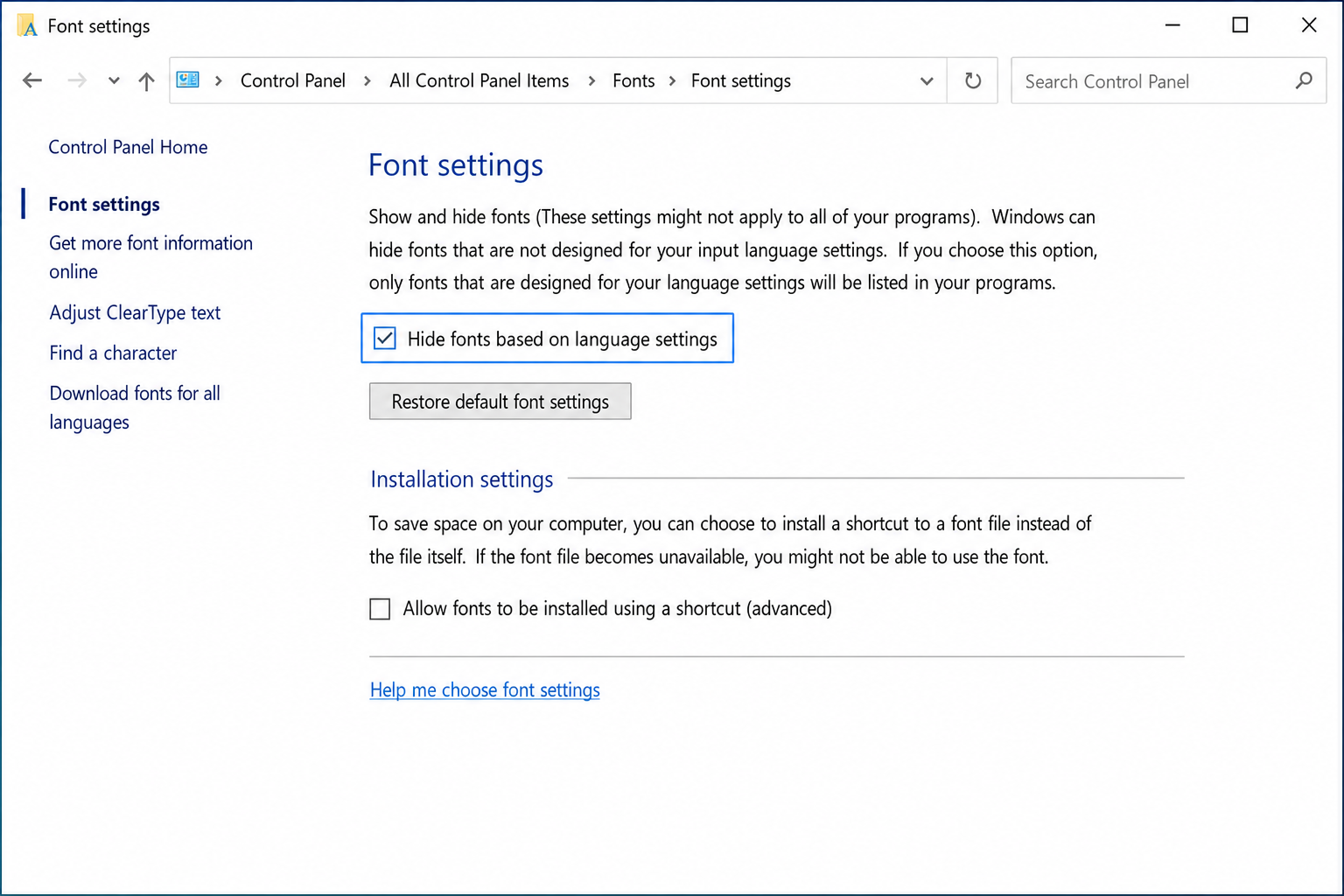This screenshot has height=896, width=1344.
Task: Focus the Search Control Panel field
Action: 1168,80
